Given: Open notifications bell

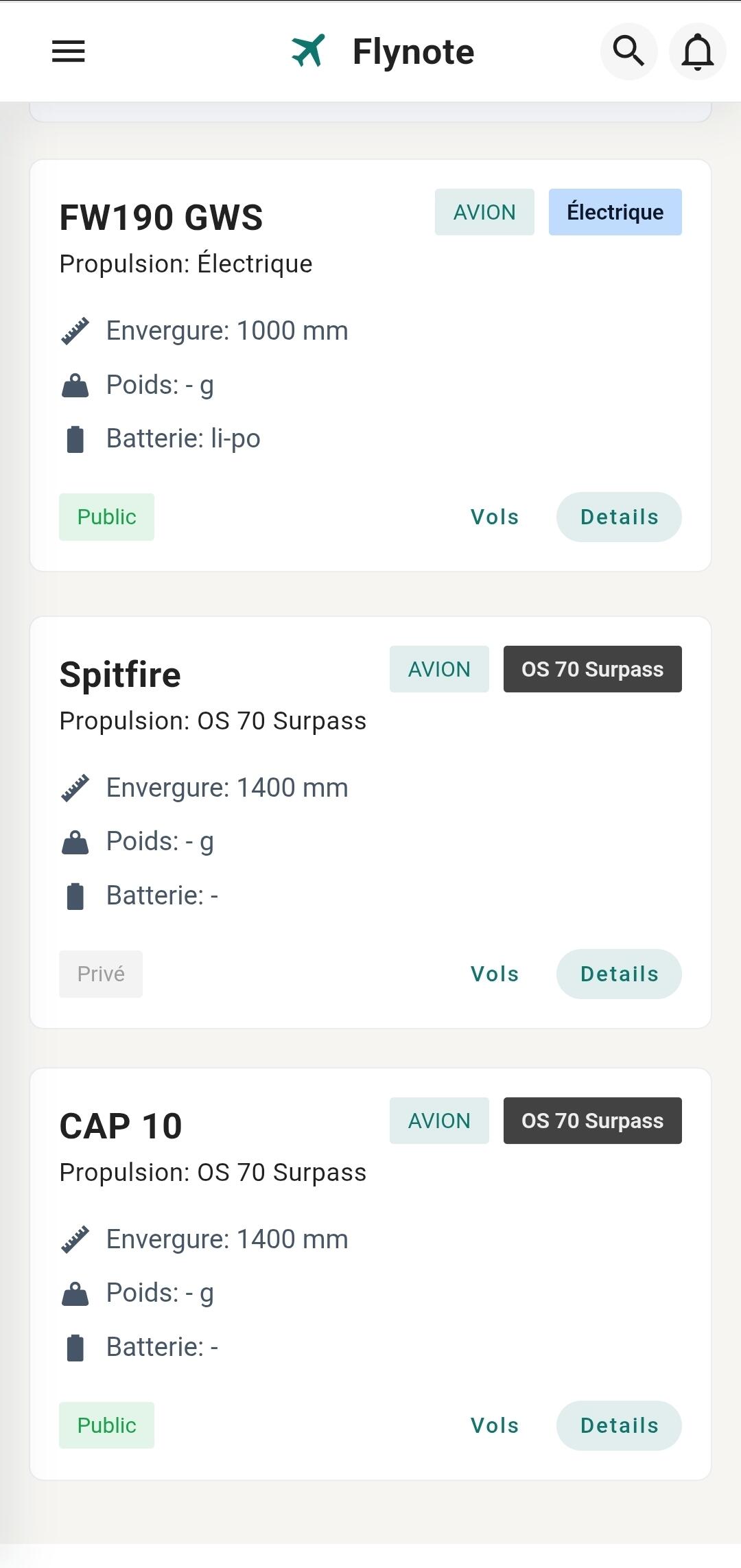Looking at the screenshot, I should pos(697,51).
